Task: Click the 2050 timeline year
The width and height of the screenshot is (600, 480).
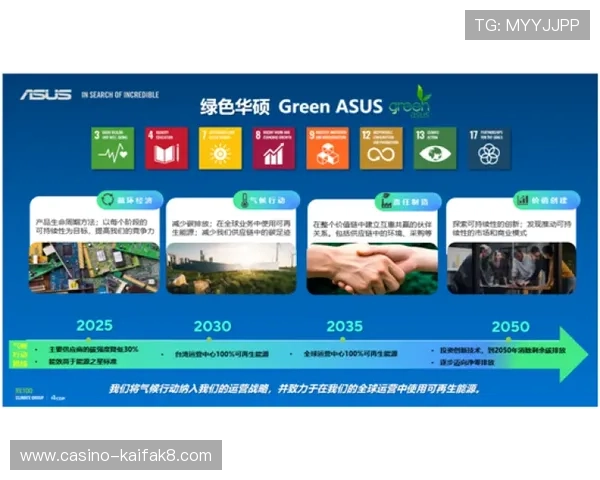Action: [x=510, y=327]
